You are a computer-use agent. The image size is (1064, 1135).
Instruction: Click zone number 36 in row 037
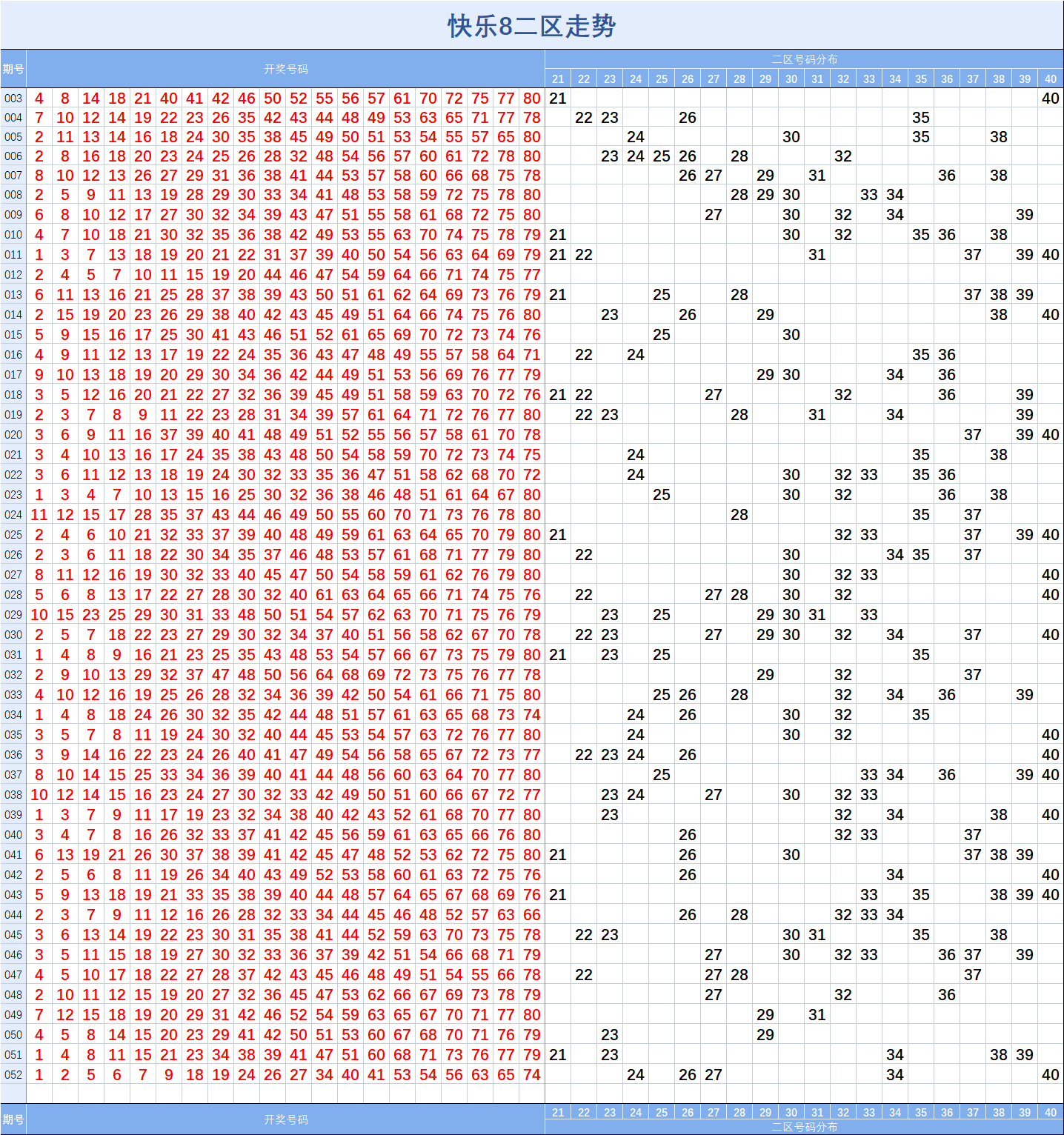point(947,775)
